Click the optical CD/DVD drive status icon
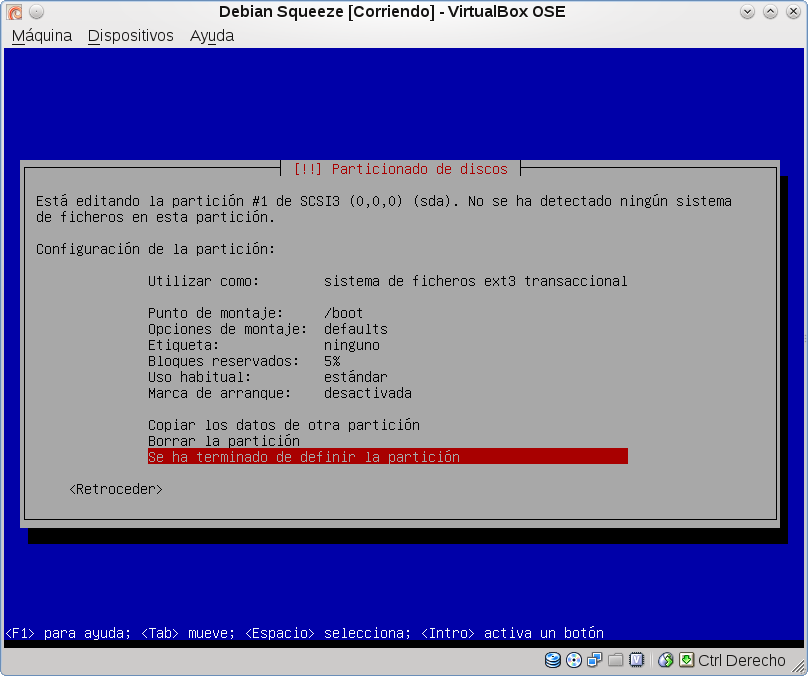808x676 pixels. 574,660
